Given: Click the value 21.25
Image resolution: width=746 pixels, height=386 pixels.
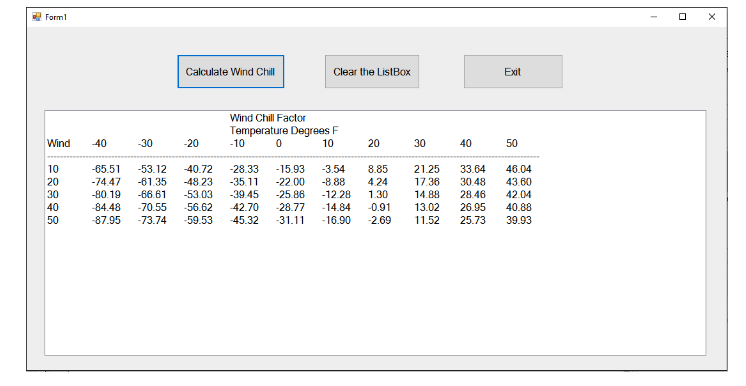Looking at the screenshot, I should (427, 169).
